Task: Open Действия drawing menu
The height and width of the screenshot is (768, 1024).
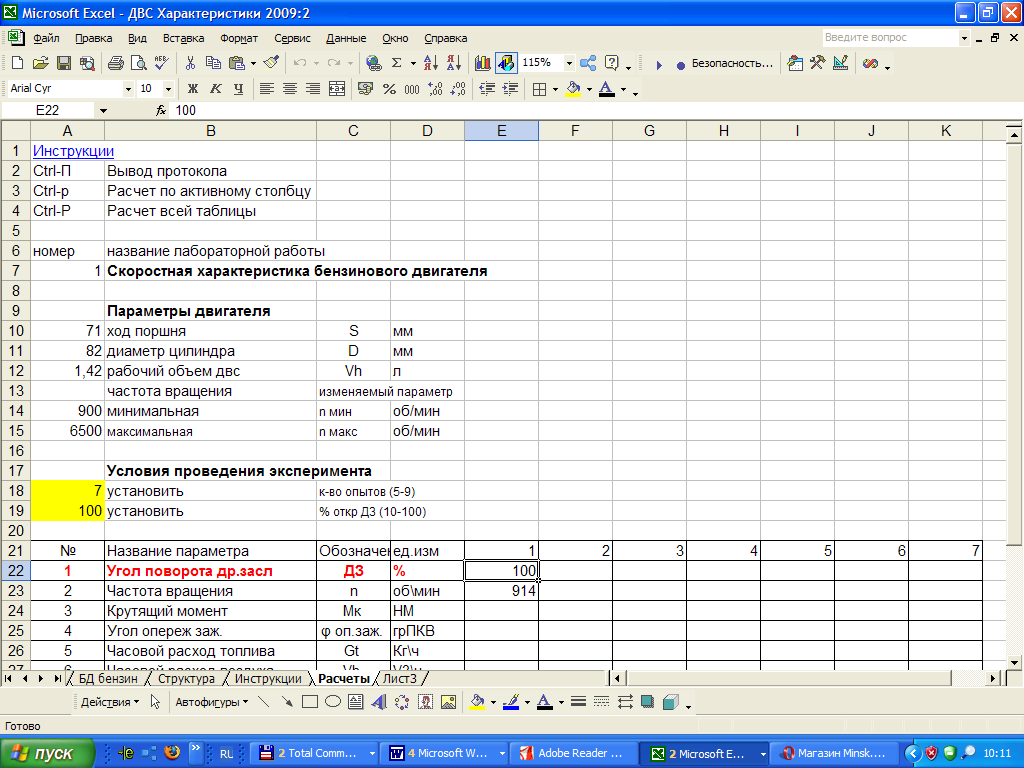Action: click(110, 702)
